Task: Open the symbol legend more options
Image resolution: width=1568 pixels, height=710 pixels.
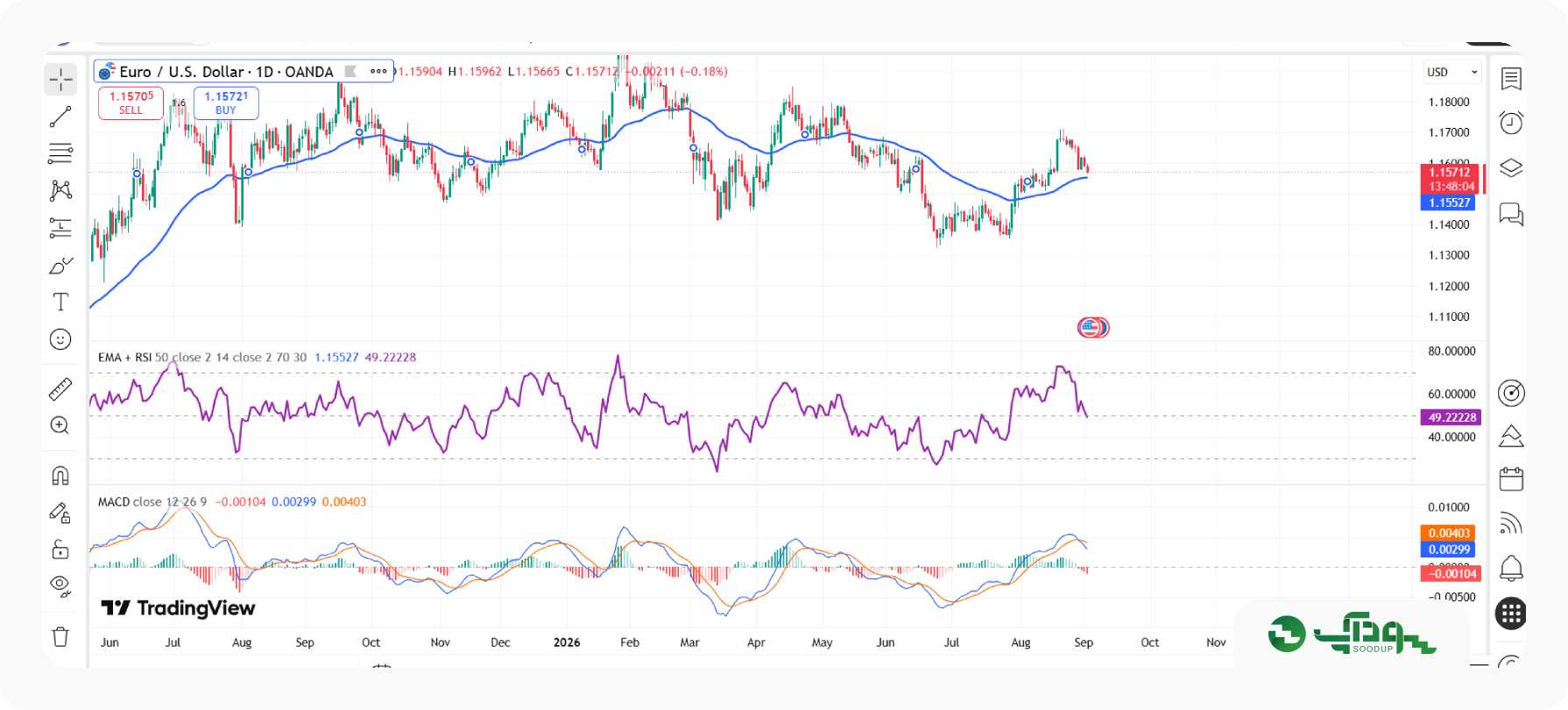Action: [x=378, y=71]
